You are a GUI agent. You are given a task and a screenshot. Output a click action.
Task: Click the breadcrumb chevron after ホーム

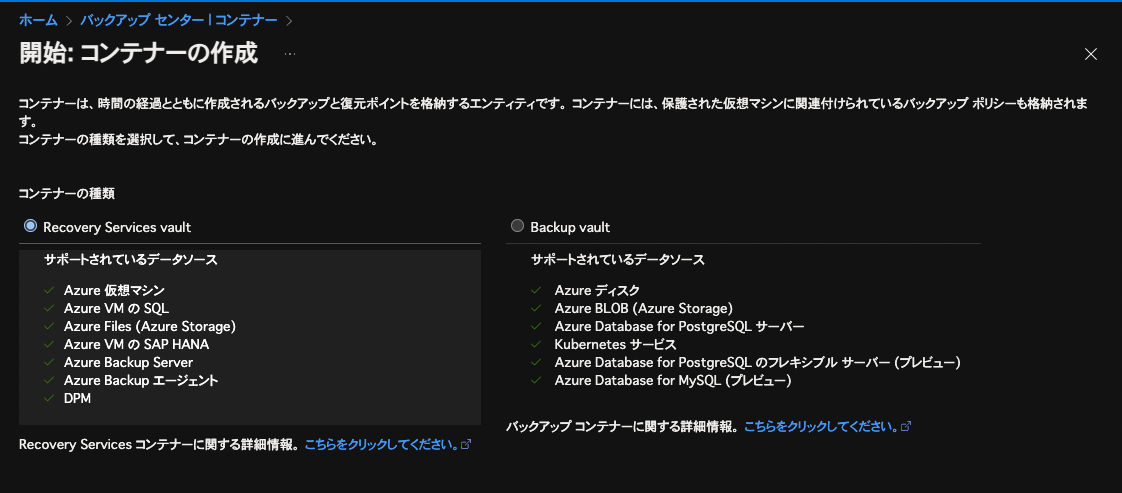tap(69, 19)
